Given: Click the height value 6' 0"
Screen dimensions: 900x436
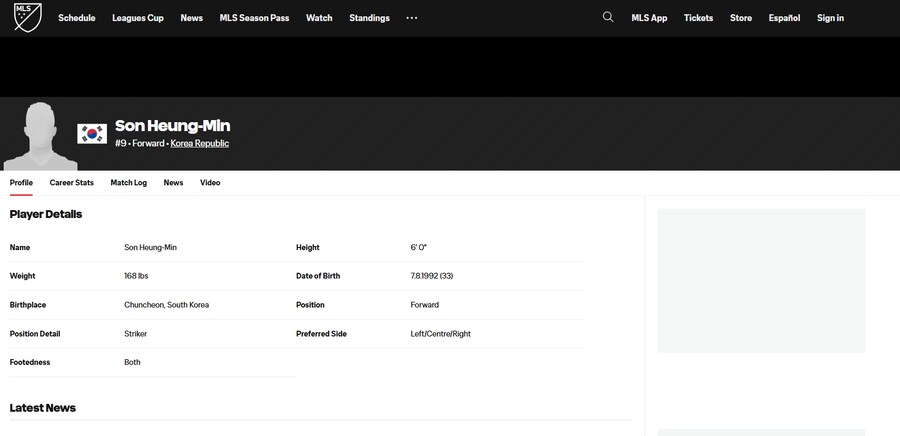Looking at the screenshot, I should pos(418,247).
